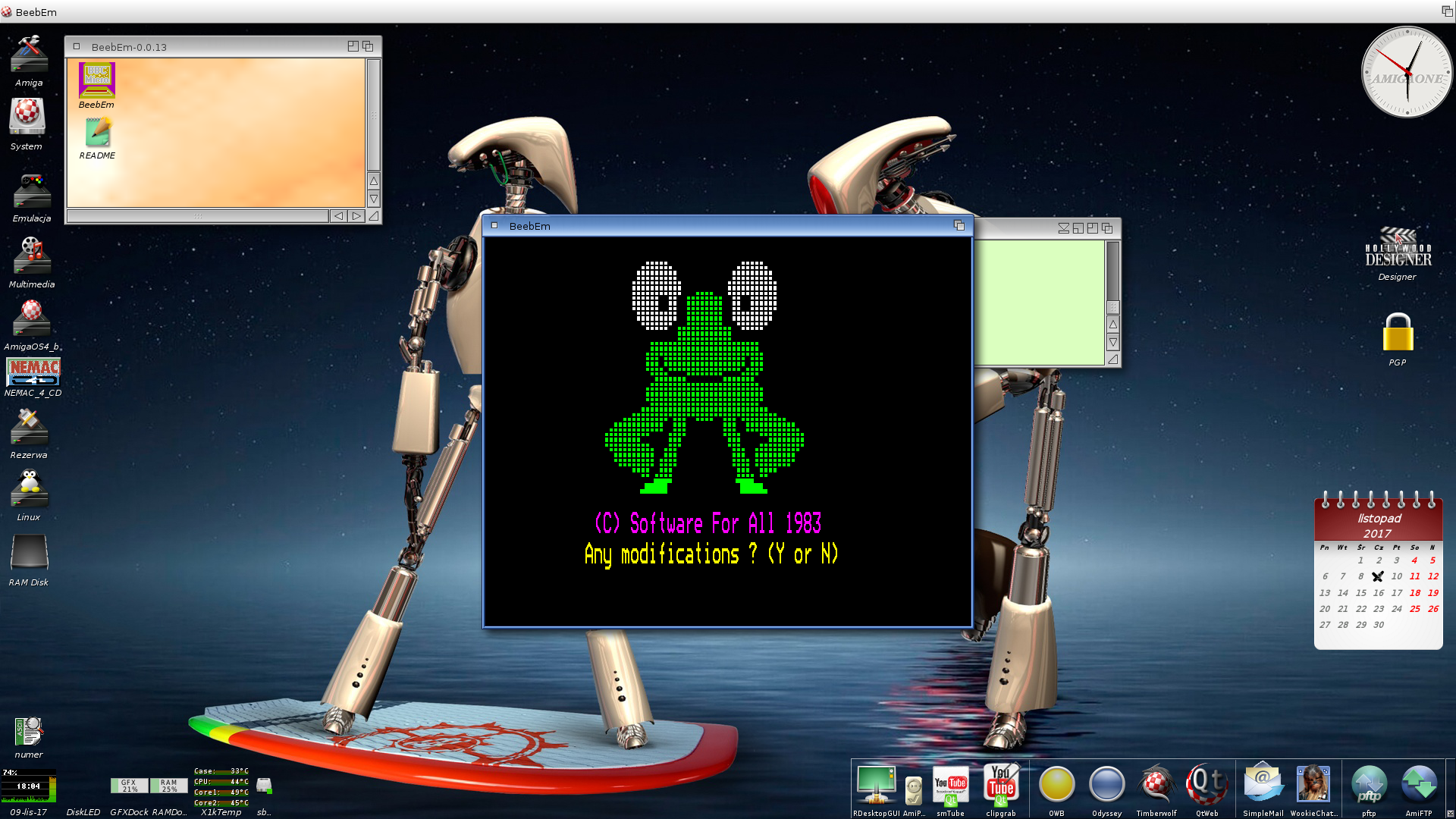Launch clipgrab from the dock
The width and height of the screenshot is (1456, 819).
click(x=1001, y=785)
